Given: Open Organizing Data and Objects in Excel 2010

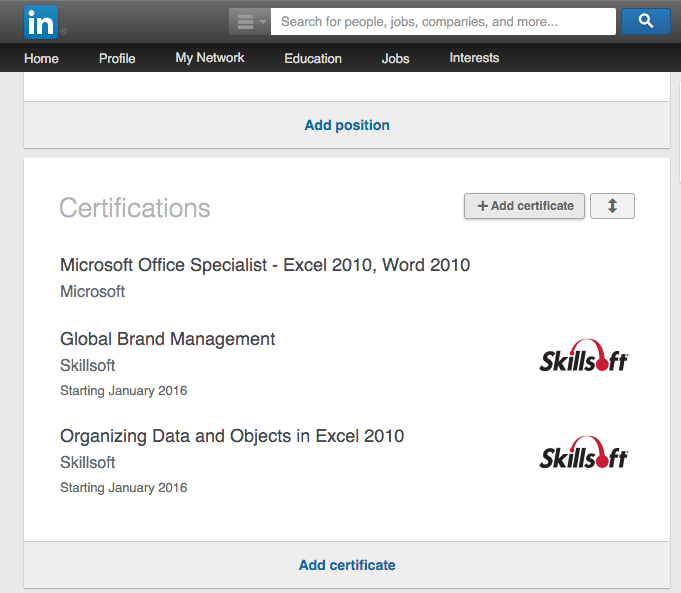Looking at the screenshot, I should pyautogui.click(x=232, y=436).
